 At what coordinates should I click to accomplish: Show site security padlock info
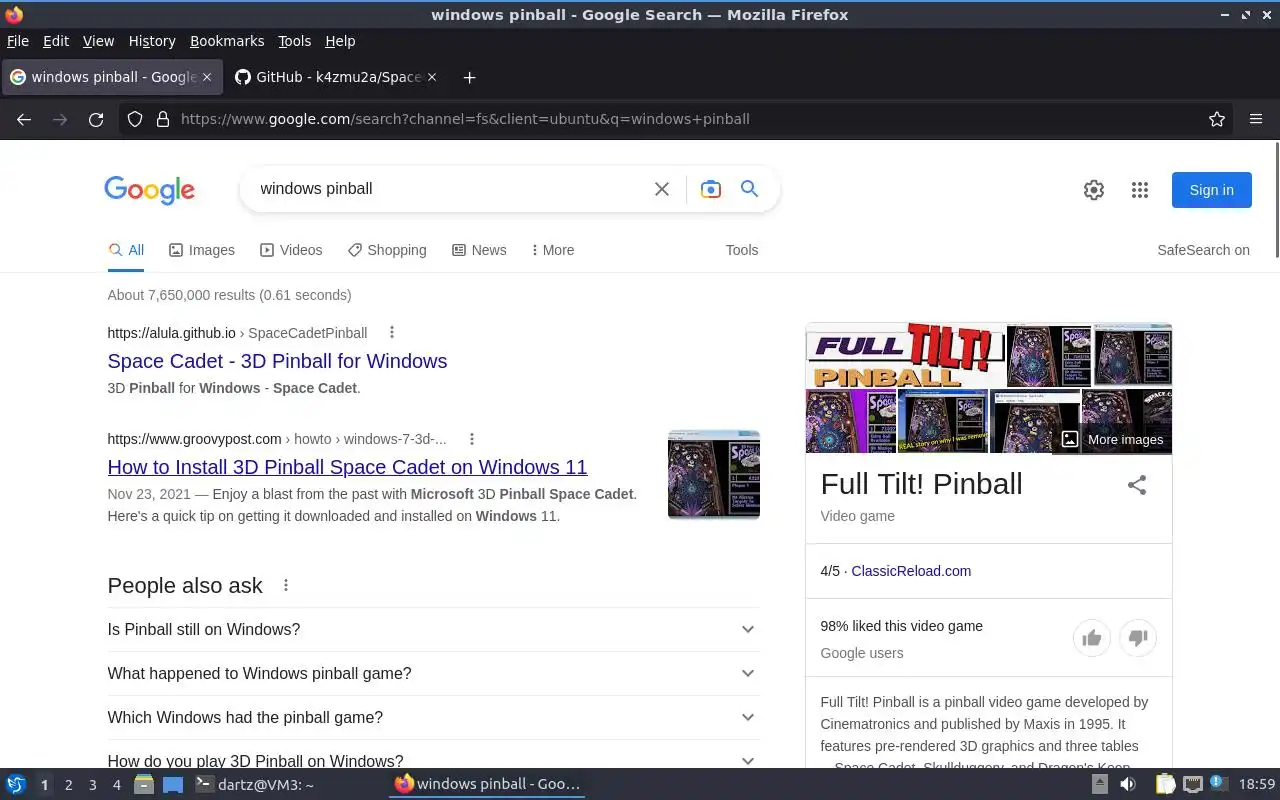pyautogui.click(x=163, y=119)
